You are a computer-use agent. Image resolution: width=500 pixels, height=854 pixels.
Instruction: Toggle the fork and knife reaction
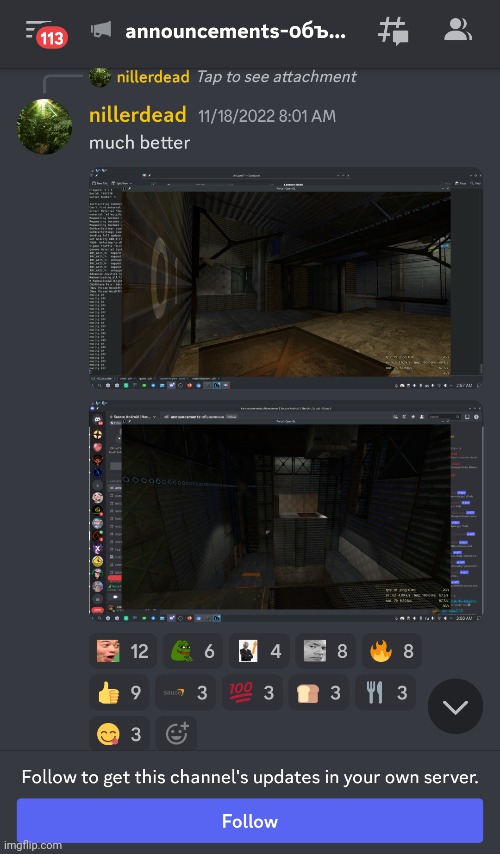(x=385, y=692)
